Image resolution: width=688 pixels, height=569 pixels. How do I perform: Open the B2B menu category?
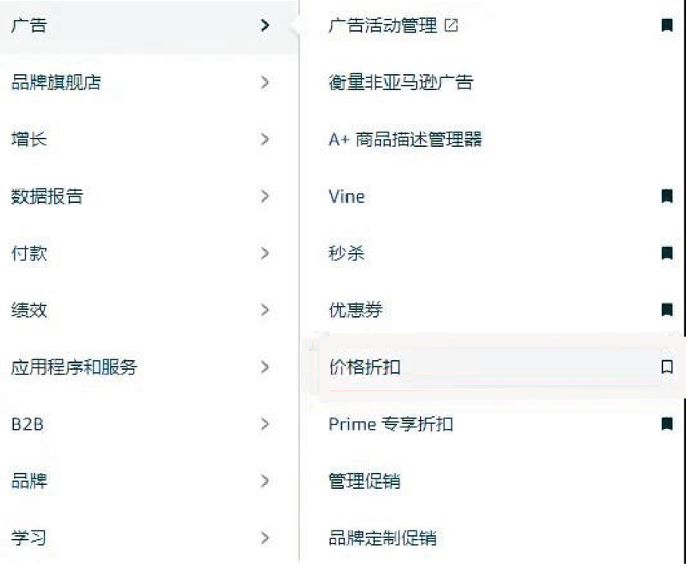coord(149,424)
